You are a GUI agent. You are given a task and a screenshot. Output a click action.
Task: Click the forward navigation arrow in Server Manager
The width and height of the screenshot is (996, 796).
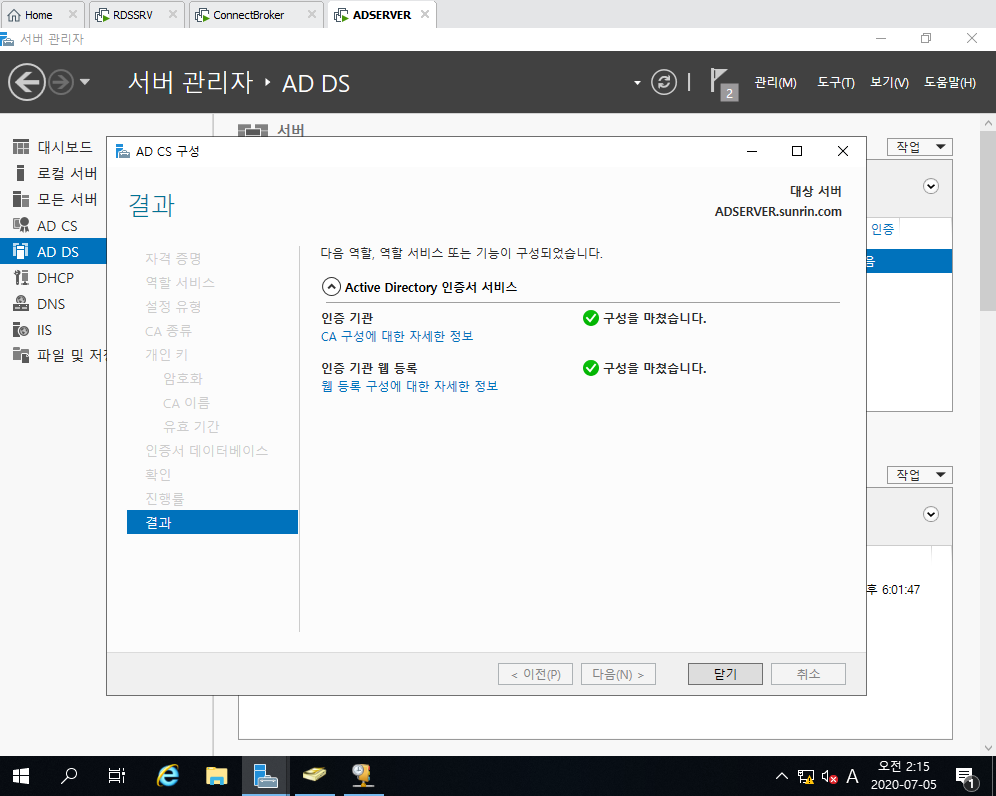tap(62, 83)
